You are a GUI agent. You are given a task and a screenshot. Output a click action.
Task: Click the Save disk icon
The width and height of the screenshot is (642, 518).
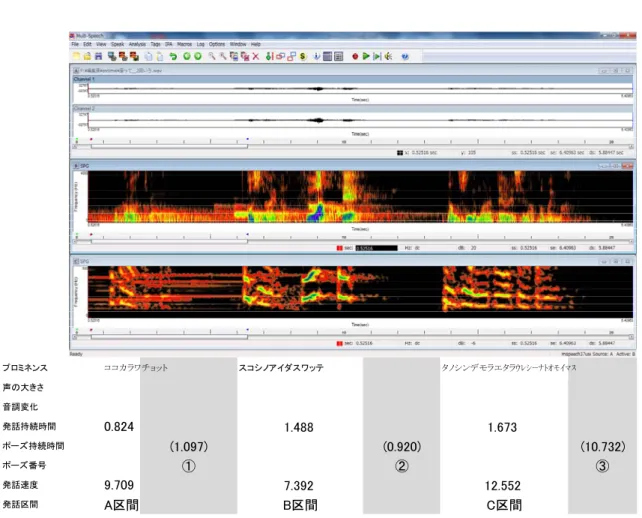(x=98, y=56)
